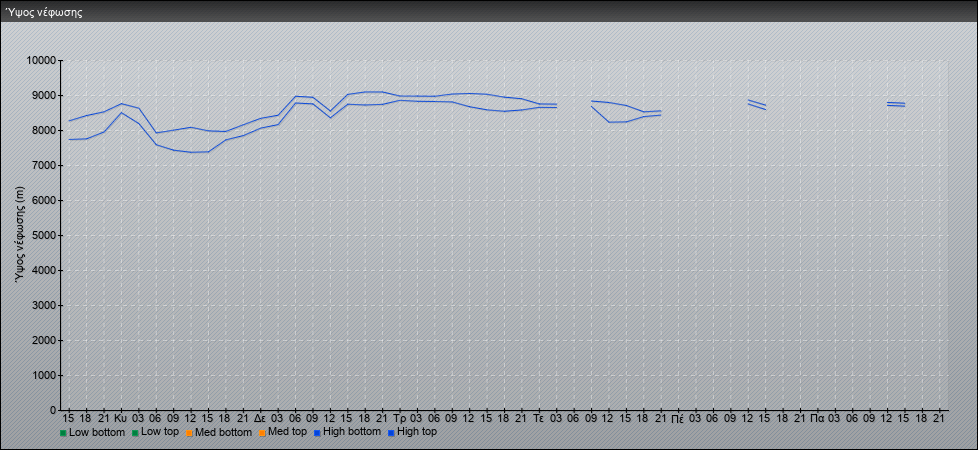Click the 7000 y-axis value

[x=44, y=165]
